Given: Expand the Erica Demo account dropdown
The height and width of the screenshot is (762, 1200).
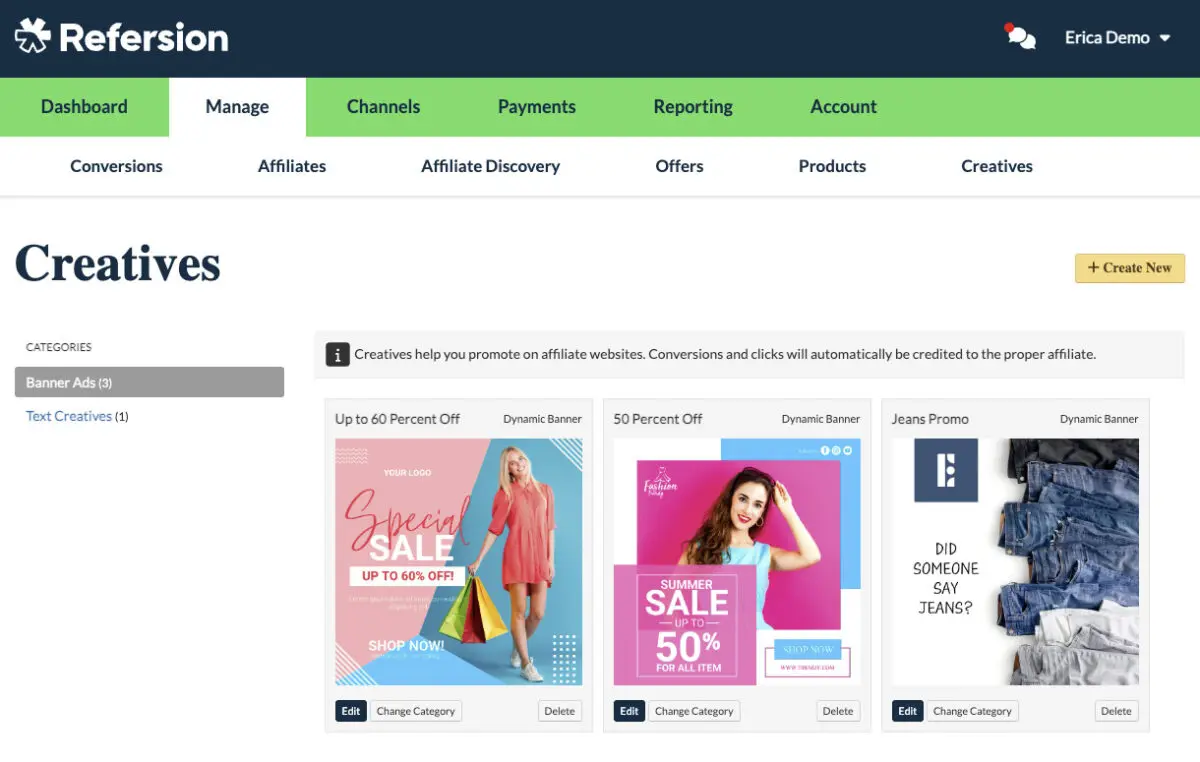Looking at the screenshot, I should (x=1117, y=38).
